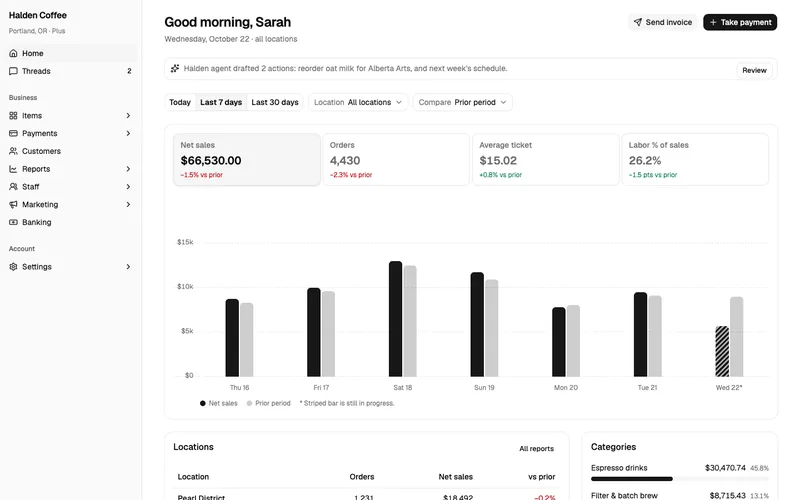Click the Halden Coffee business name
800x500 pixels.
[x=38, y=15]
